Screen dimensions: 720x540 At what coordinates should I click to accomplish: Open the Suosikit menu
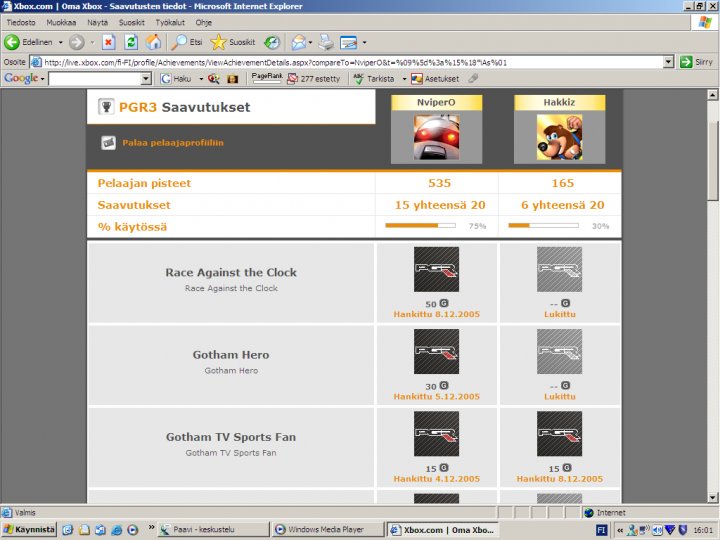pos(131,22)
